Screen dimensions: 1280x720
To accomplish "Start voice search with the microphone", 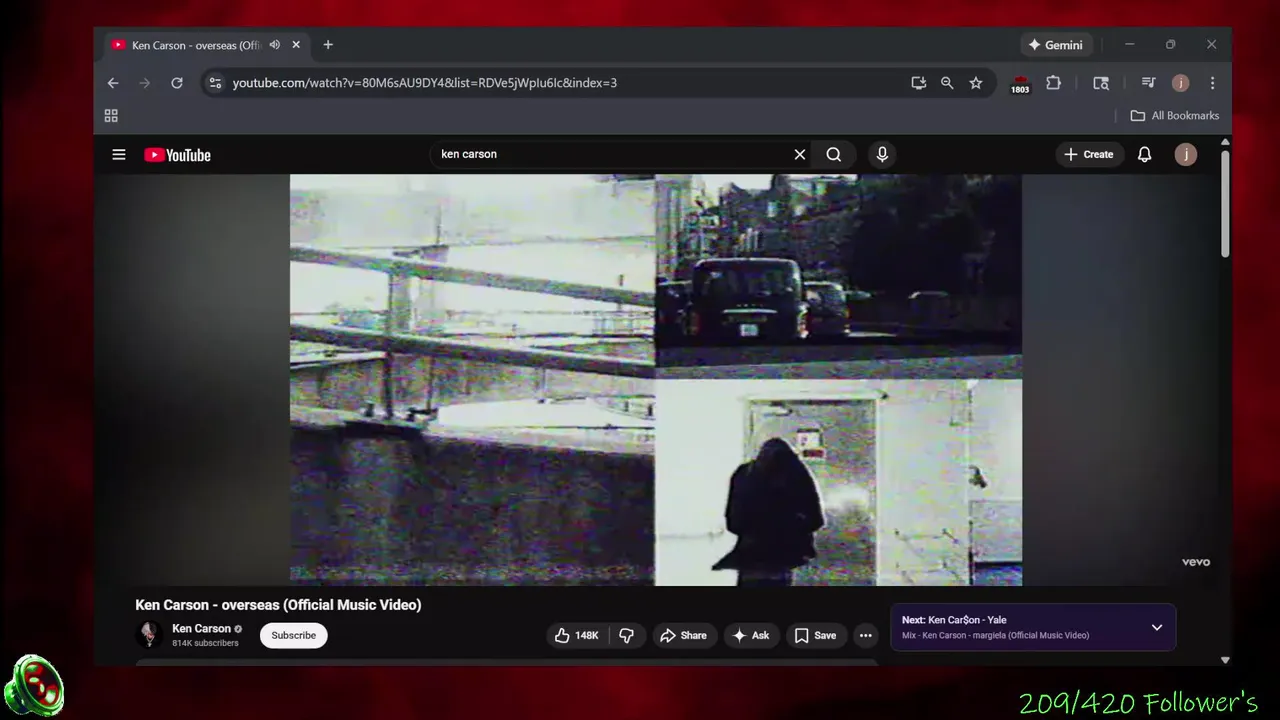I will [882, 154].
